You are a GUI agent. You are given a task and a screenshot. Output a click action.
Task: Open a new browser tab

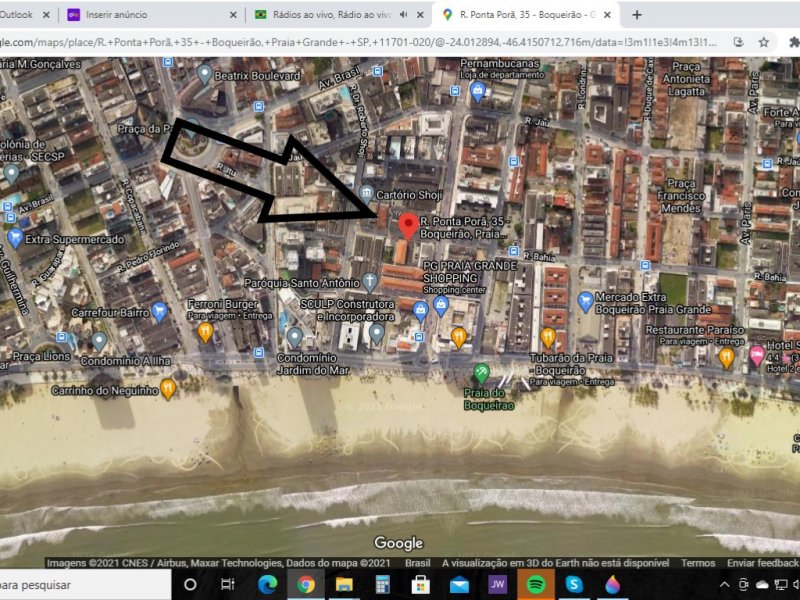636,15
